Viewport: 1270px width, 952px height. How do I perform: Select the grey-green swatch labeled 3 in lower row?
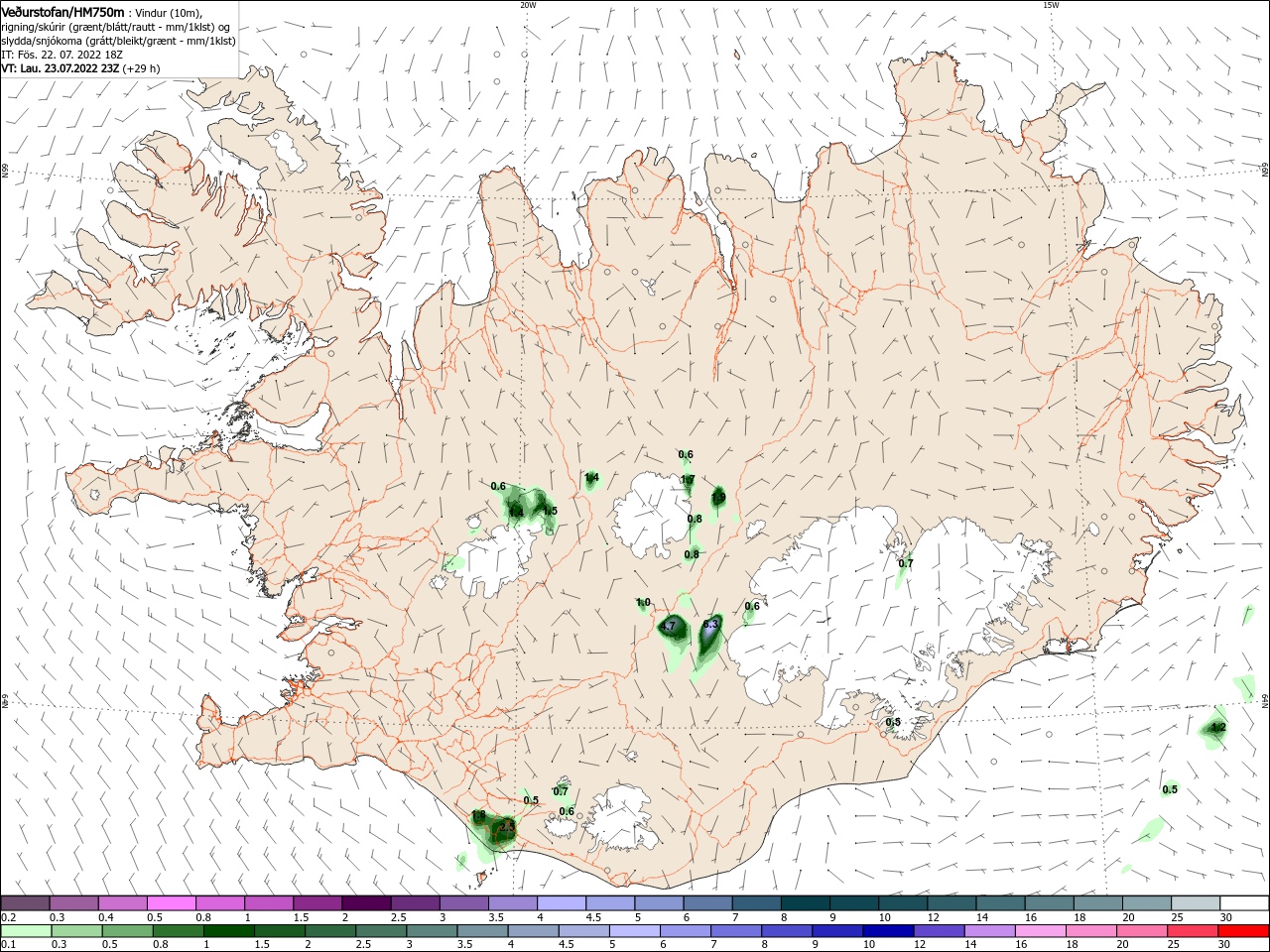point(433,931)
